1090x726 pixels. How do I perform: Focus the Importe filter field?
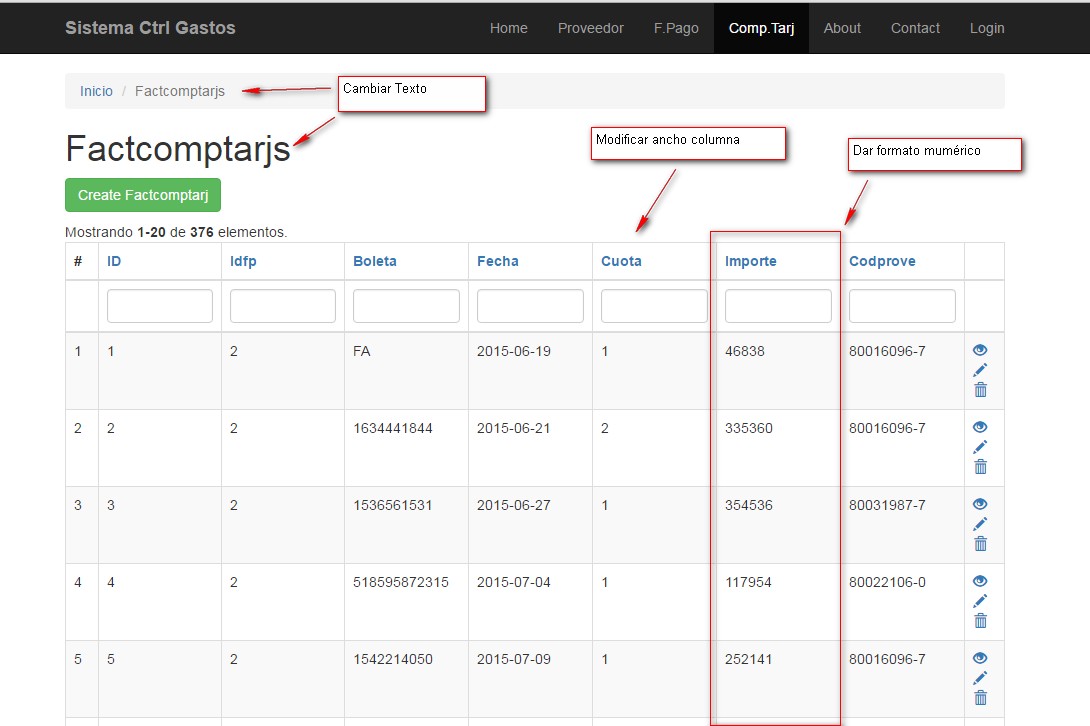[x=778, y=306]
